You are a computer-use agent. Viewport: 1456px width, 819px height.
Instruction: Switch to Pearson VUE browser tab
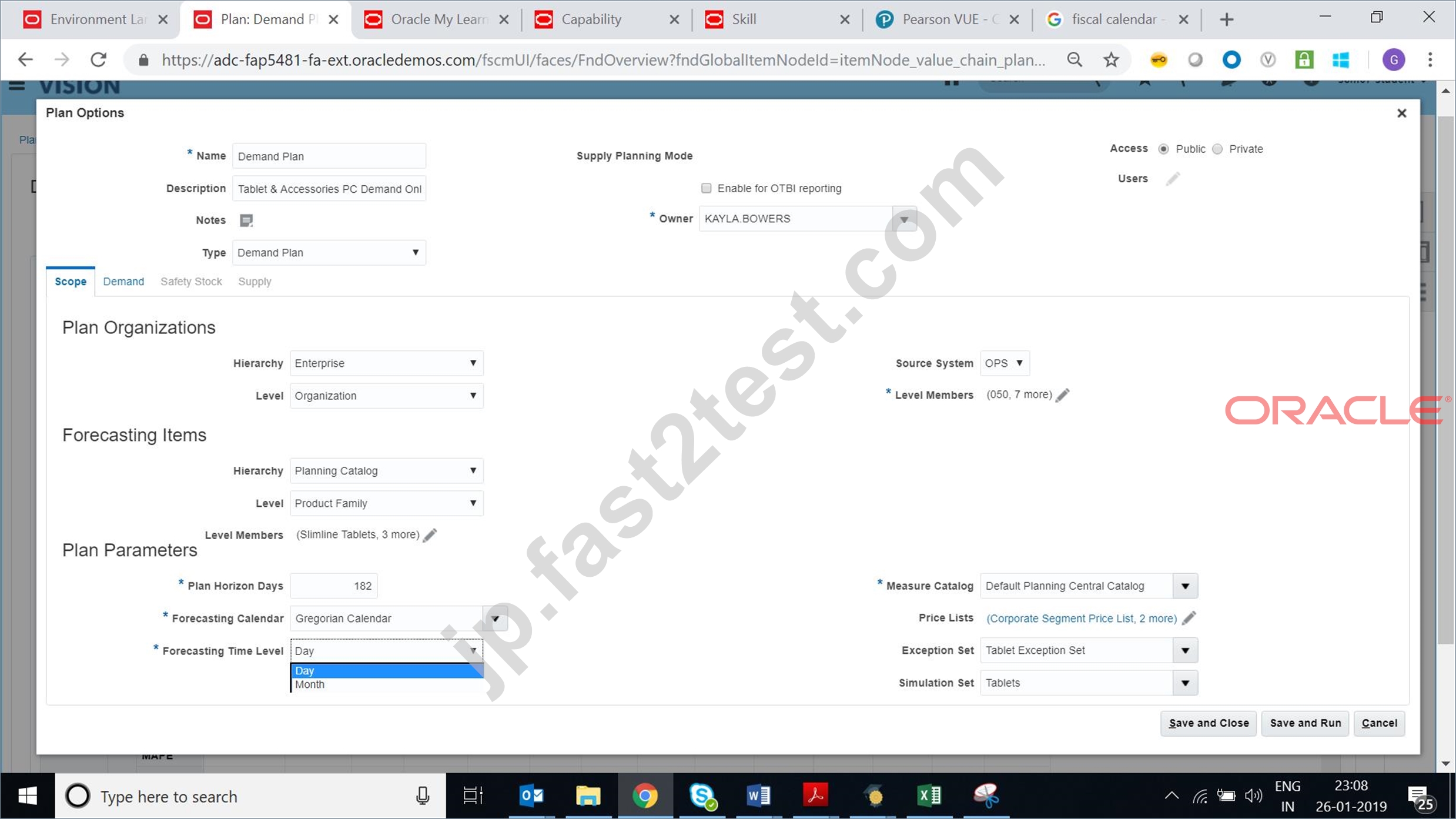pyautogui.click(x=948, y=19)
